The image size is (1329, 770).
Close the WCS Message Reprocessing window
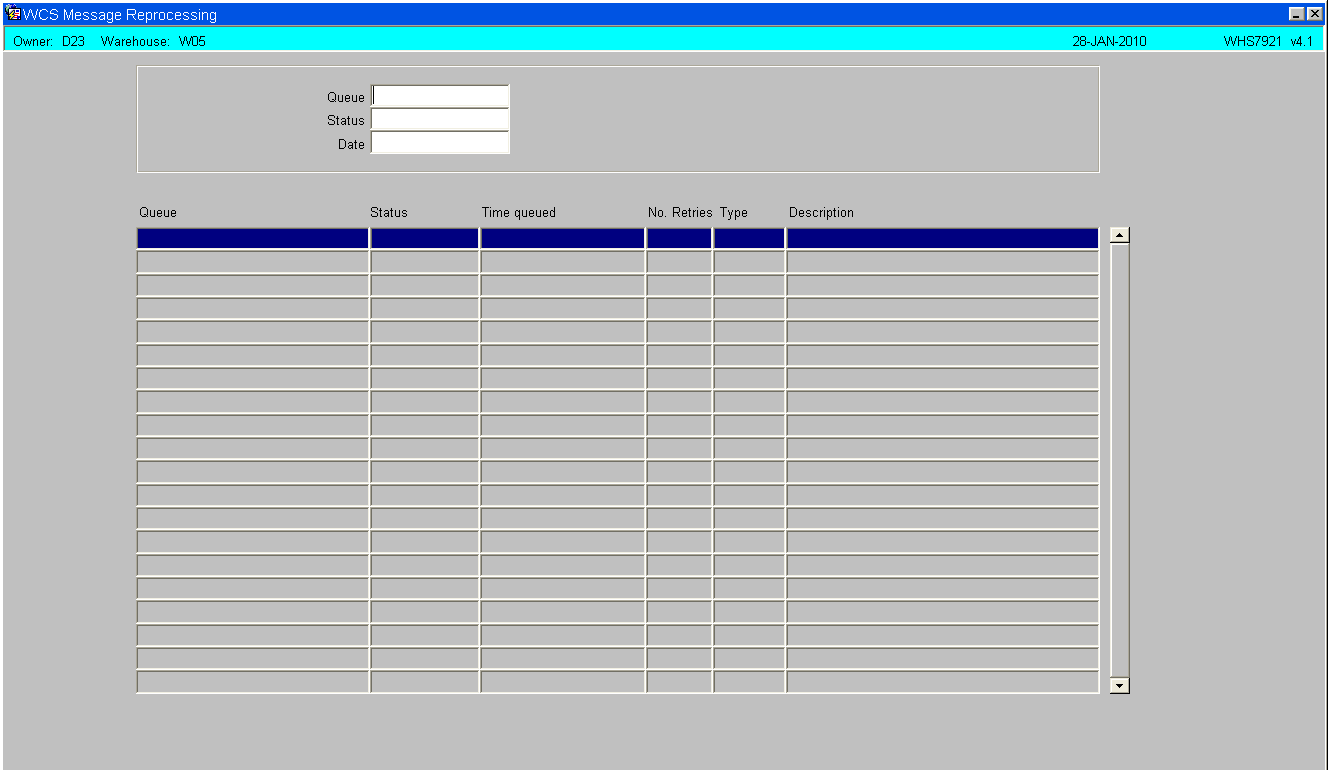(x=1314, y=15)
